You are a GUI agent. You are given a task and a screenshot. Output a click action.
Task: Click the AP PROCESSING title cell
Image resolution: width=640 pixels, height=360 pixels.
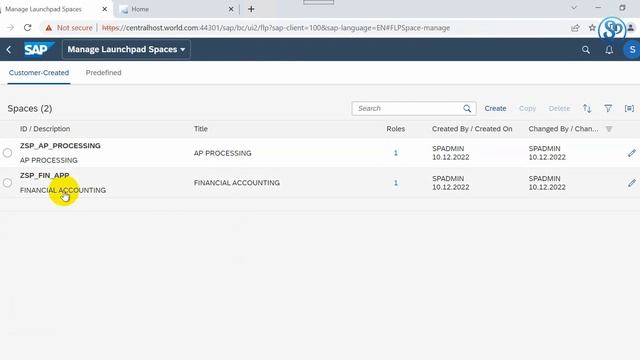(222, 153)
